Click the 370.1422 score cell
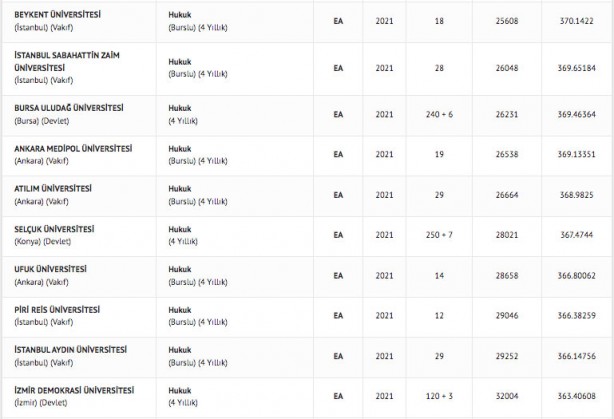614x419 pixels. [578, 19]
